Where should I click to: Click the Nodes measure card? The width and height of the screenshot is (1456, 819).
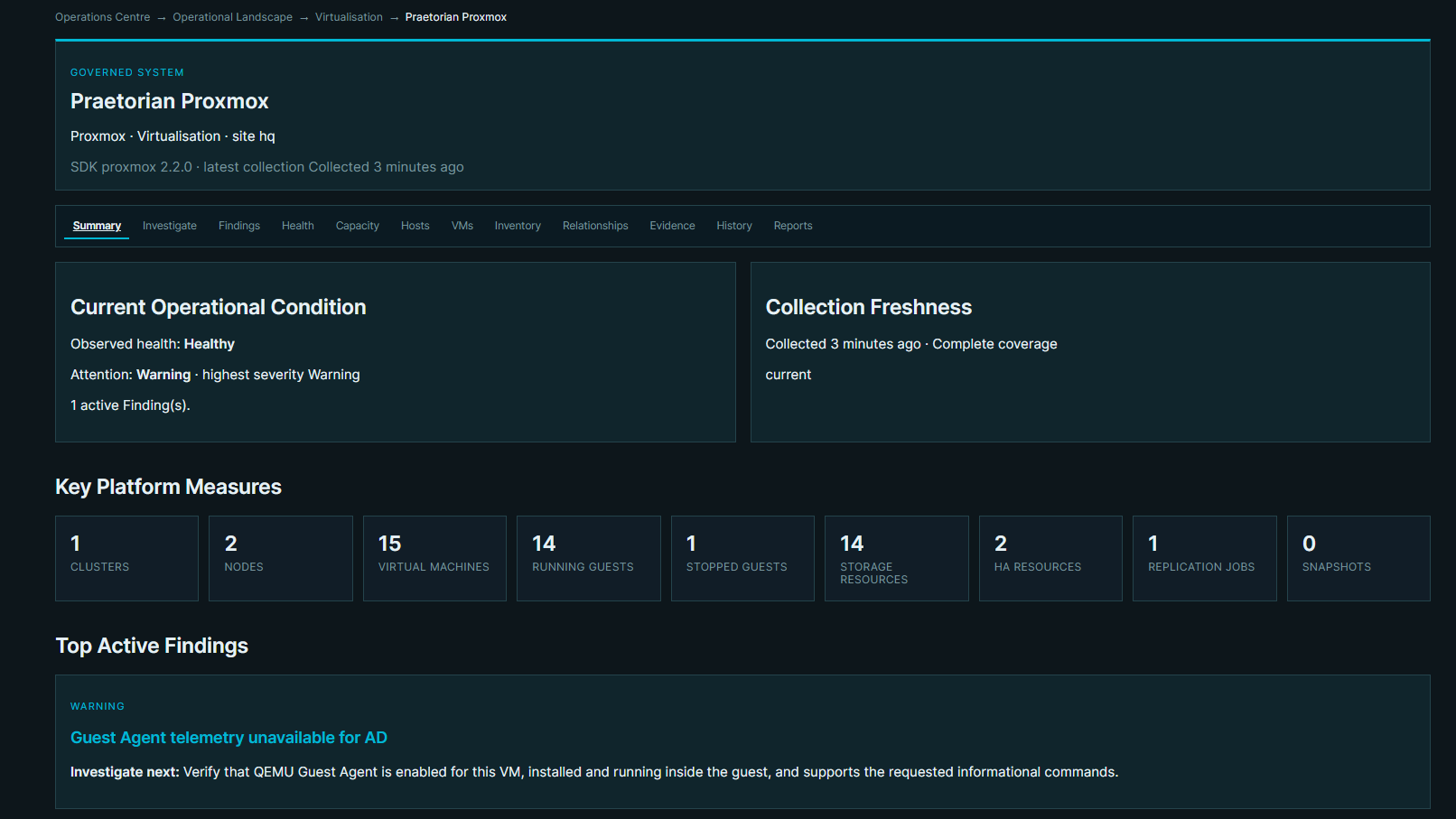281,558
